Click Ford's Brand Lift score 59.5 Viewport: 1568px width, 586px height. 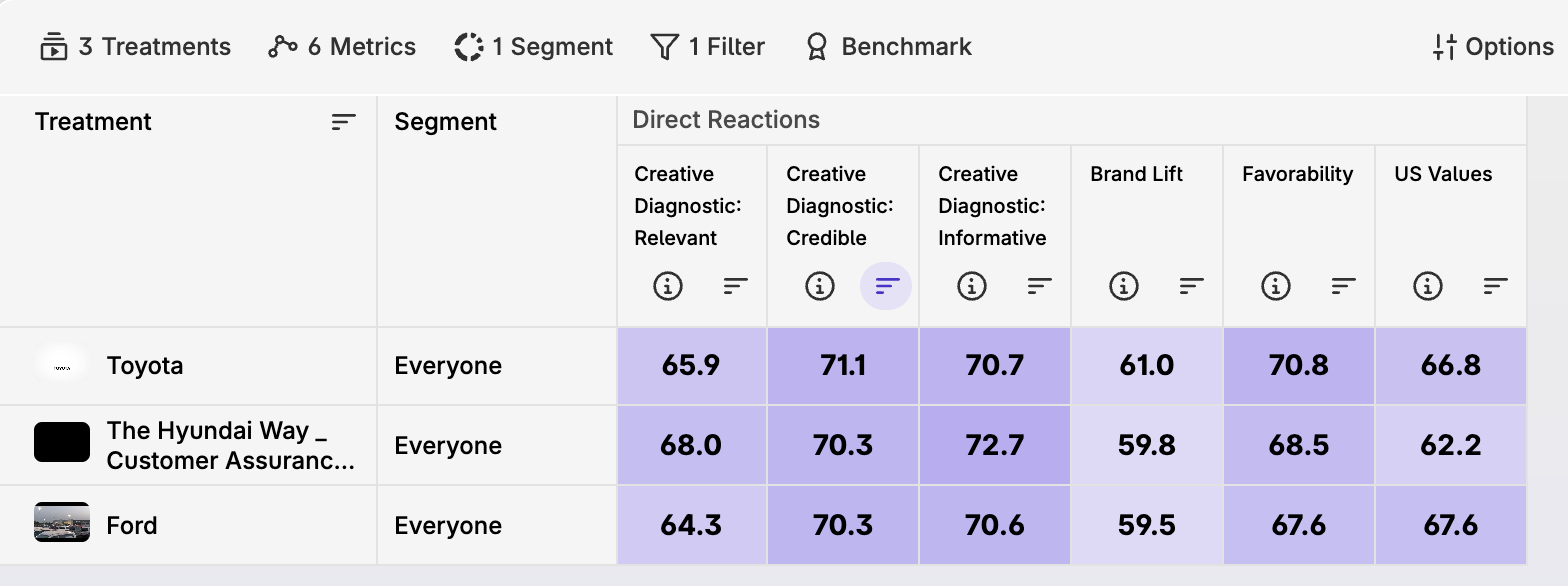1147,525
